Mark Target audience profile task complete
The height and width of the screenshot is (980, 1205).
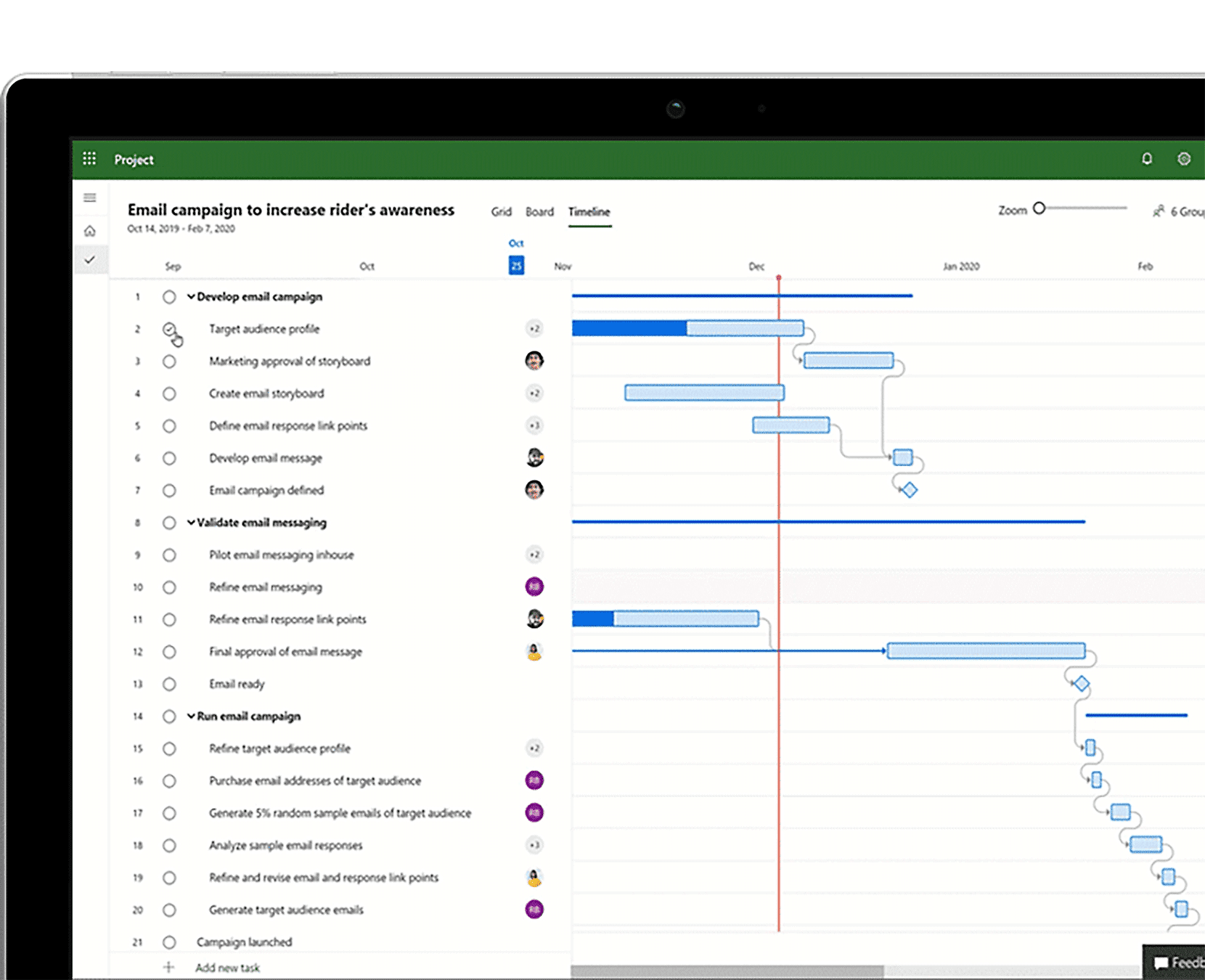tap(170, 328)
